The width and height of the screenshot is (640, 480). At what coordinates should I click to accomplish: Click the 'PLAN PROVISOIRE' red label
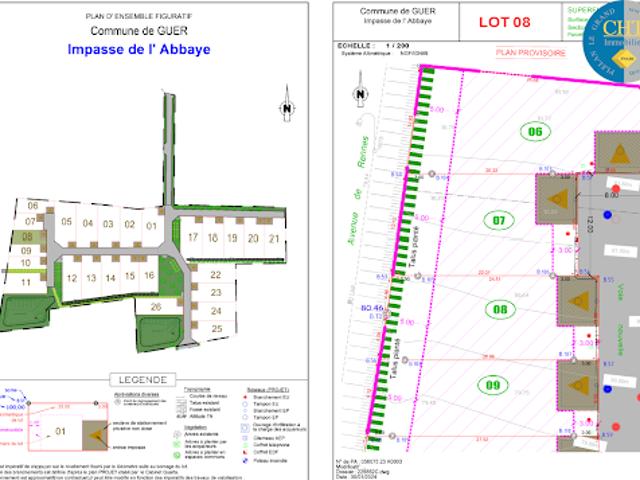tap(531, 53)
